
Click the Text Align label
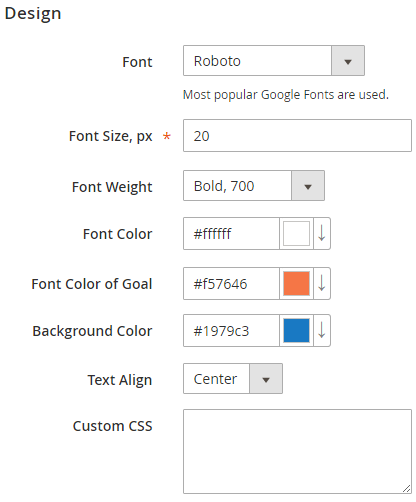(x=120, y=380)
